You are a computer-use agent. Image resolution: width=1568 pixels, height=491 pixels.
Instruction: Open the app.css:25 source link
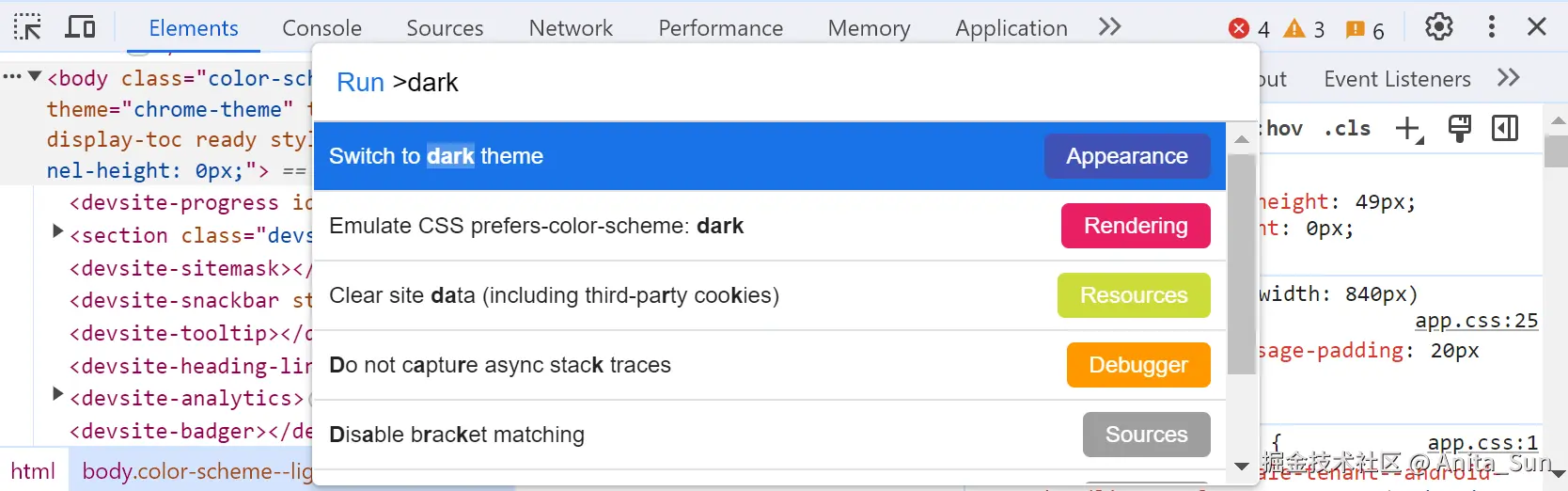click(1476, 321)
